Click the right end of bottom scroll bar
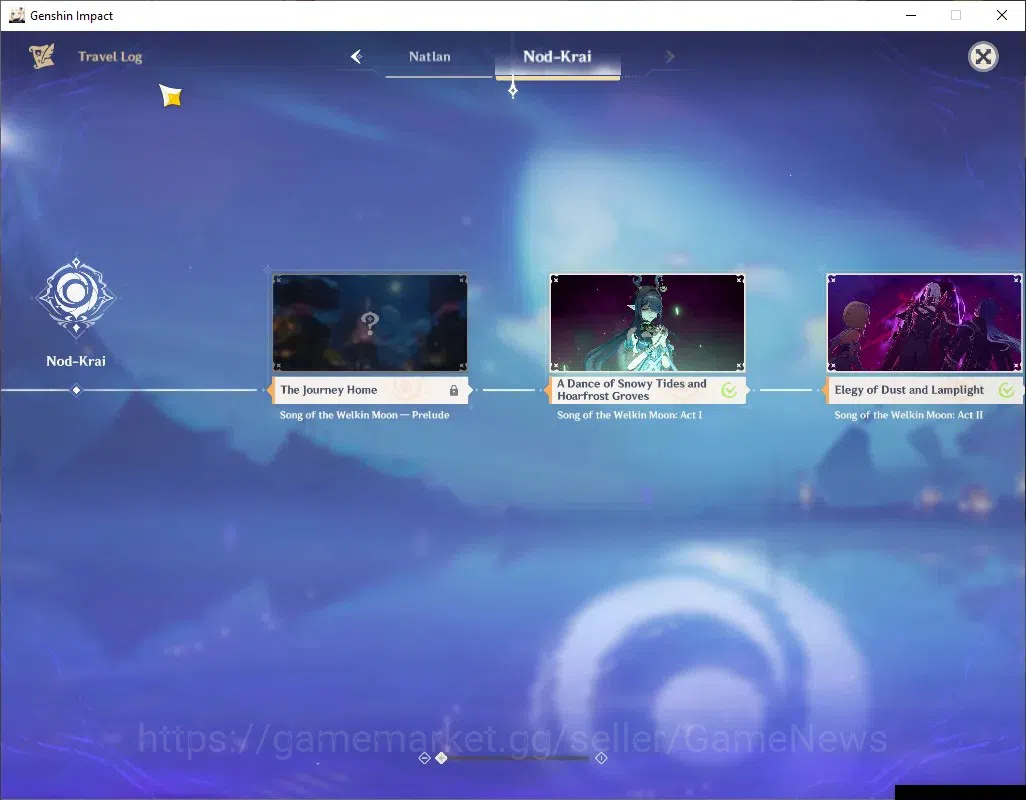Image resolution: width=1026 pixels, height=800 pixels. pos(601,758)
